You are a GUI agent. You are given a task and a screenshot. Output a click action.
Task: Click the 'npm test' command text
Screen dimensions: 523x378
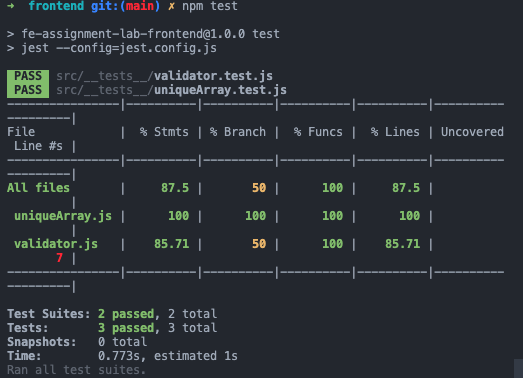(210, 6)
